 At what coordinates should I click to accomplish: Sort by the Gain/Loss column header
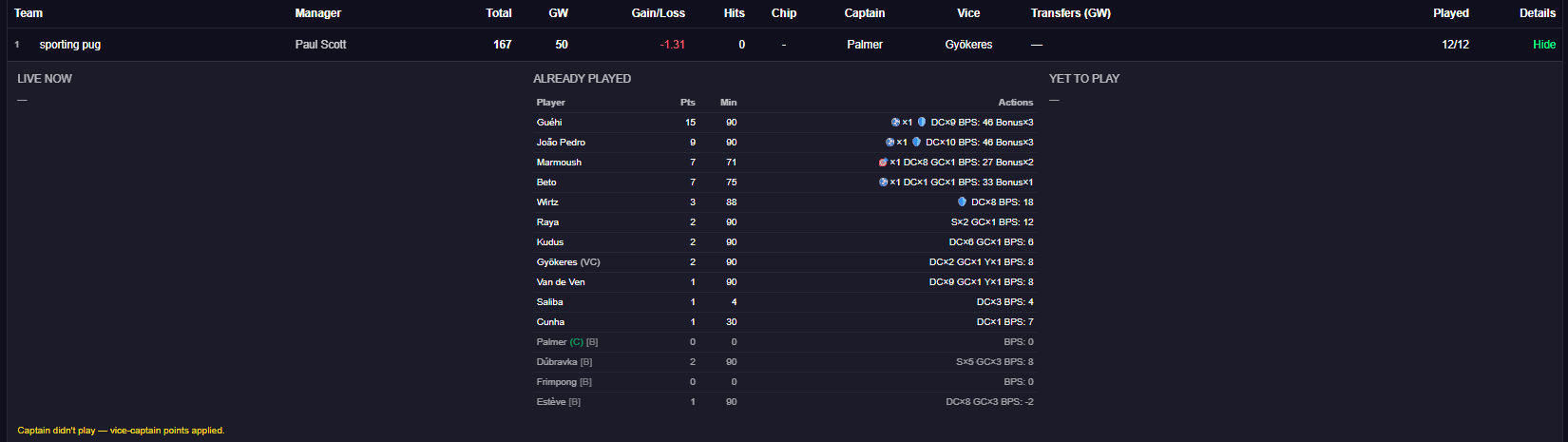[658, 13]
